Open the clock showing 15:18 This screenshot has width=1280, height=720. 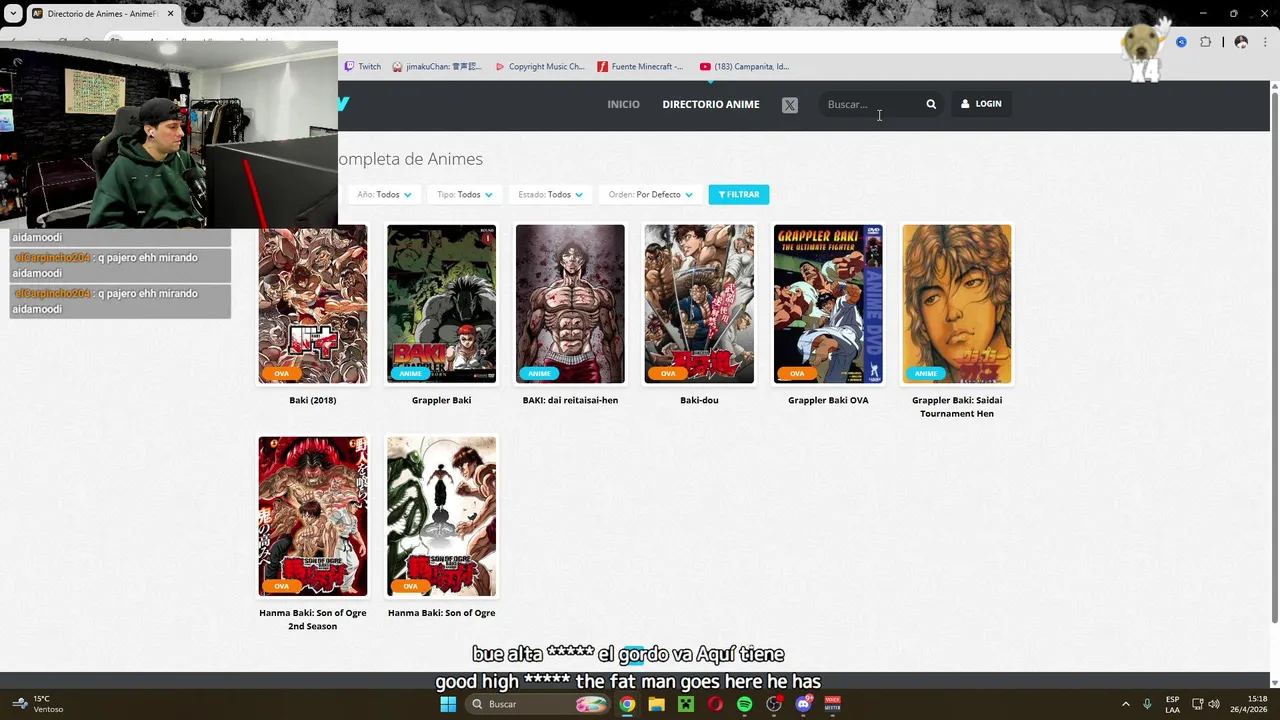tap(1247, 704)
